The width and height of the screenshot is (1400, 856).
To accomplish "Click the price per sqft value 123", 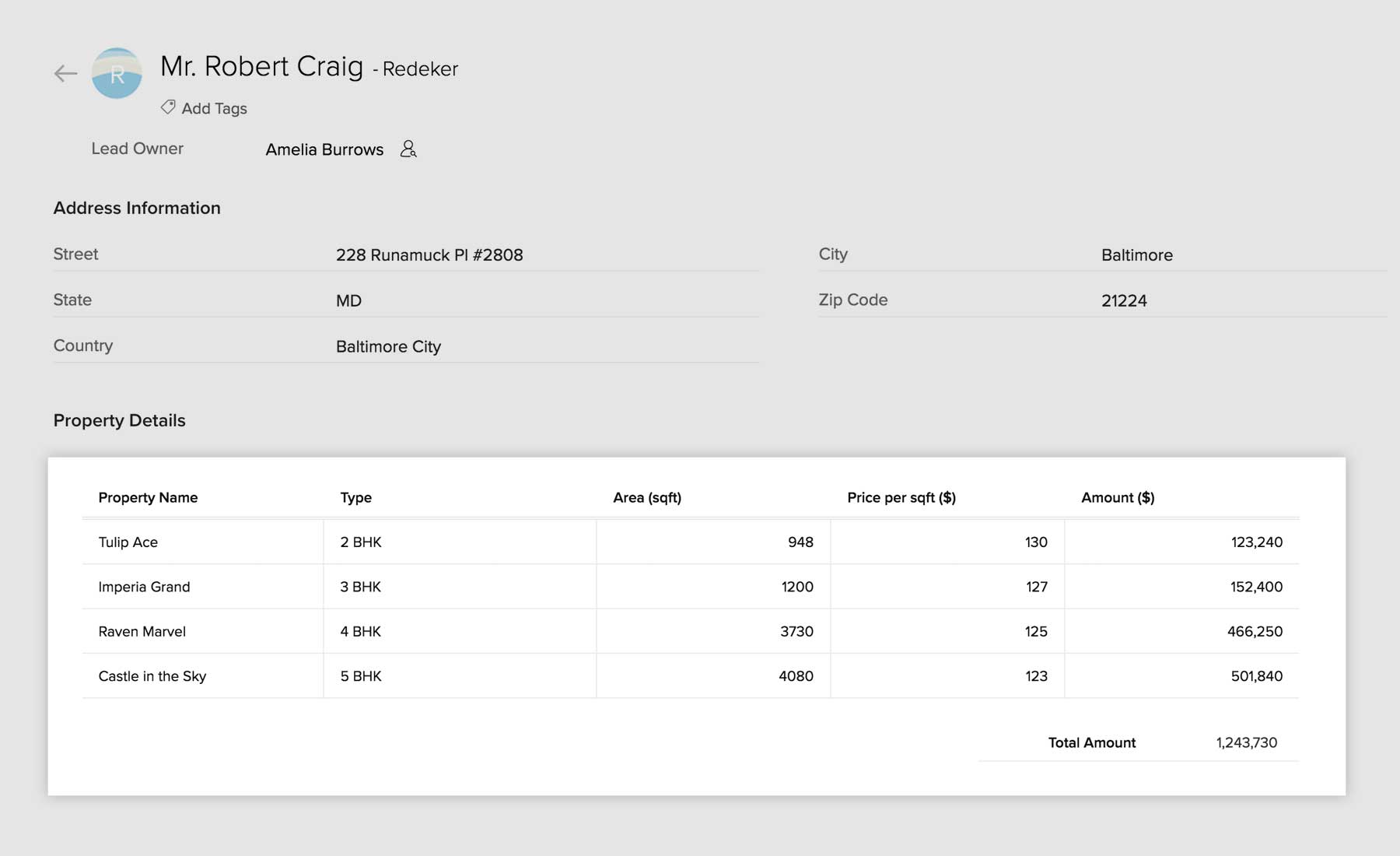I will coord(1036,676).
